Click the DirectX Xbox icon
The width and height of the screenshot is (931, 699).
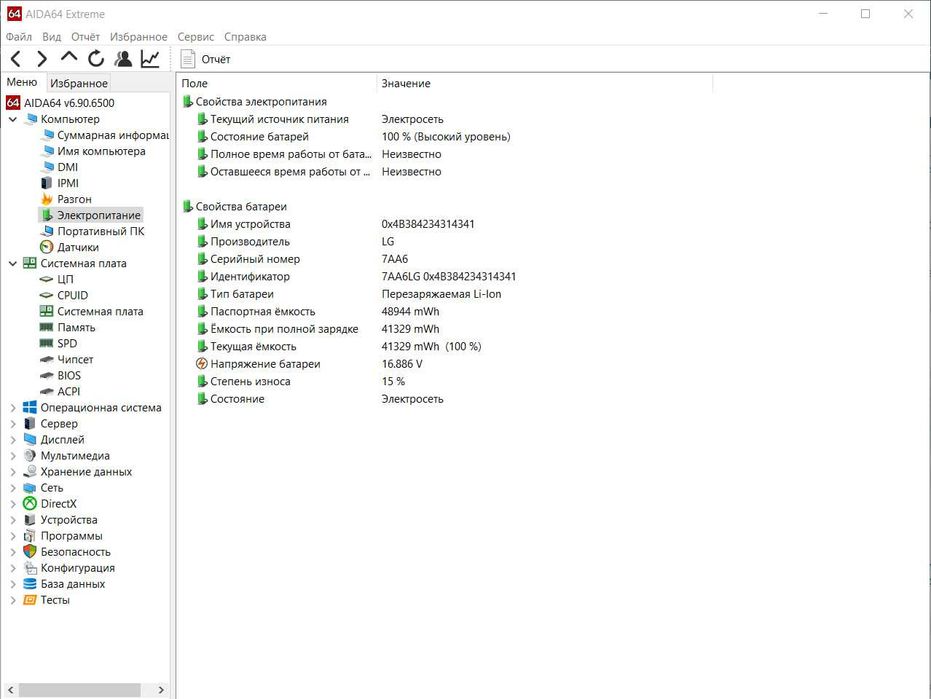(30, 504)
